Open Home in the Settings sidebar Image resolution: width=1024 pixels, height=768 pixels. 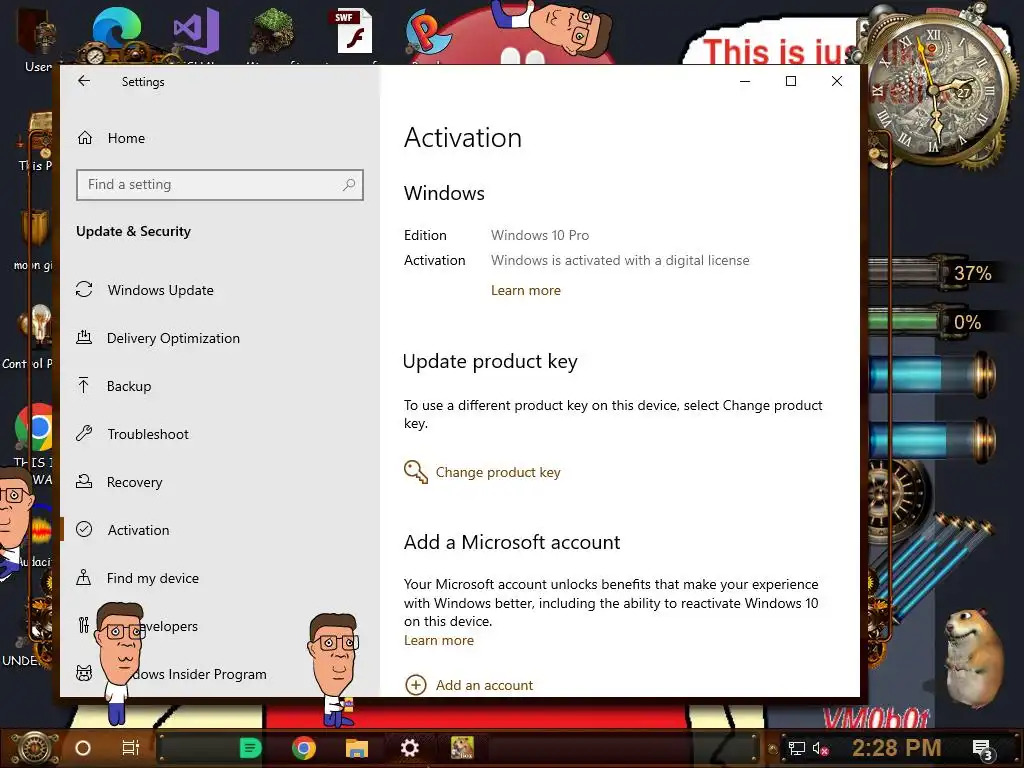point(126,138)
